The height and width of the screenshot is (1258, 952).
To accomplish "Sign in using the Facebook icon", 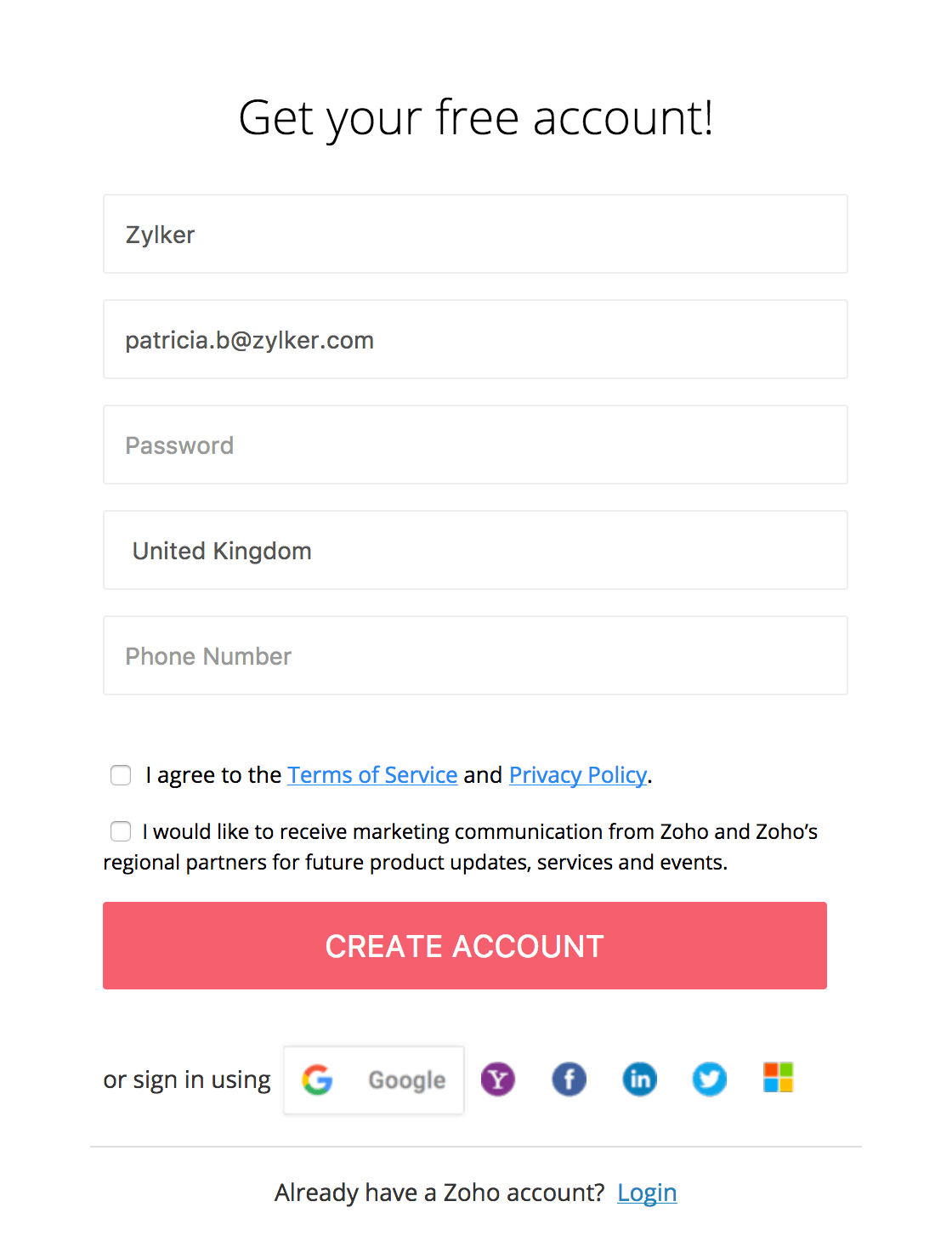I will tap(569, 1079).
